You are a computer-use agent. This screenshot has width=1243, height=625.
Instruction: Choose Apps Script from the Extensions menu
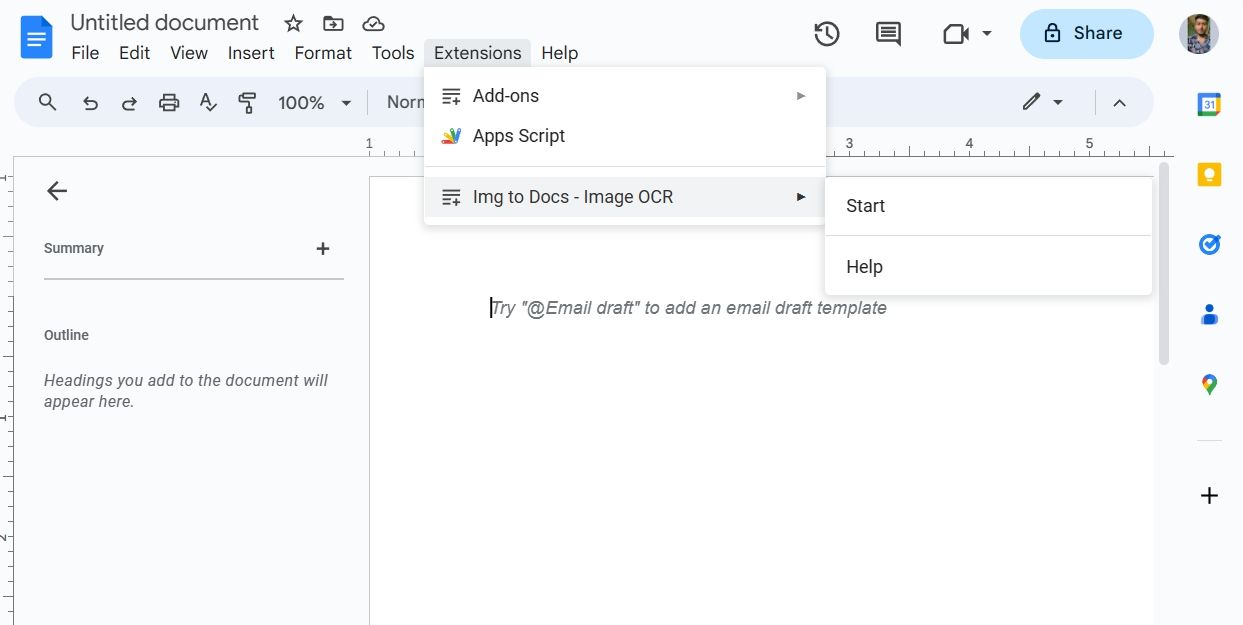click(x=519, y=136)
